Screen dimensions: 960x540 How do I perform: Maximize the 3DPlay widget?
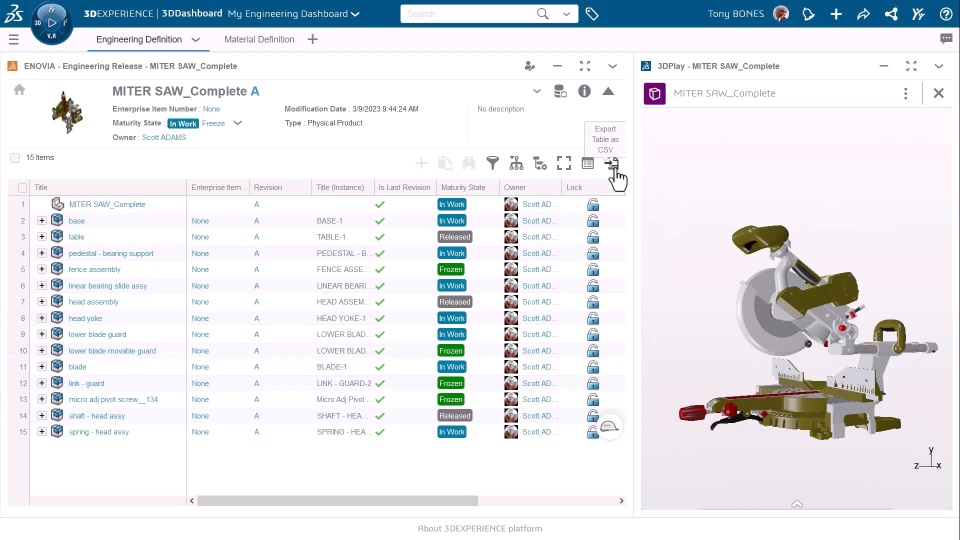point(911,66)
